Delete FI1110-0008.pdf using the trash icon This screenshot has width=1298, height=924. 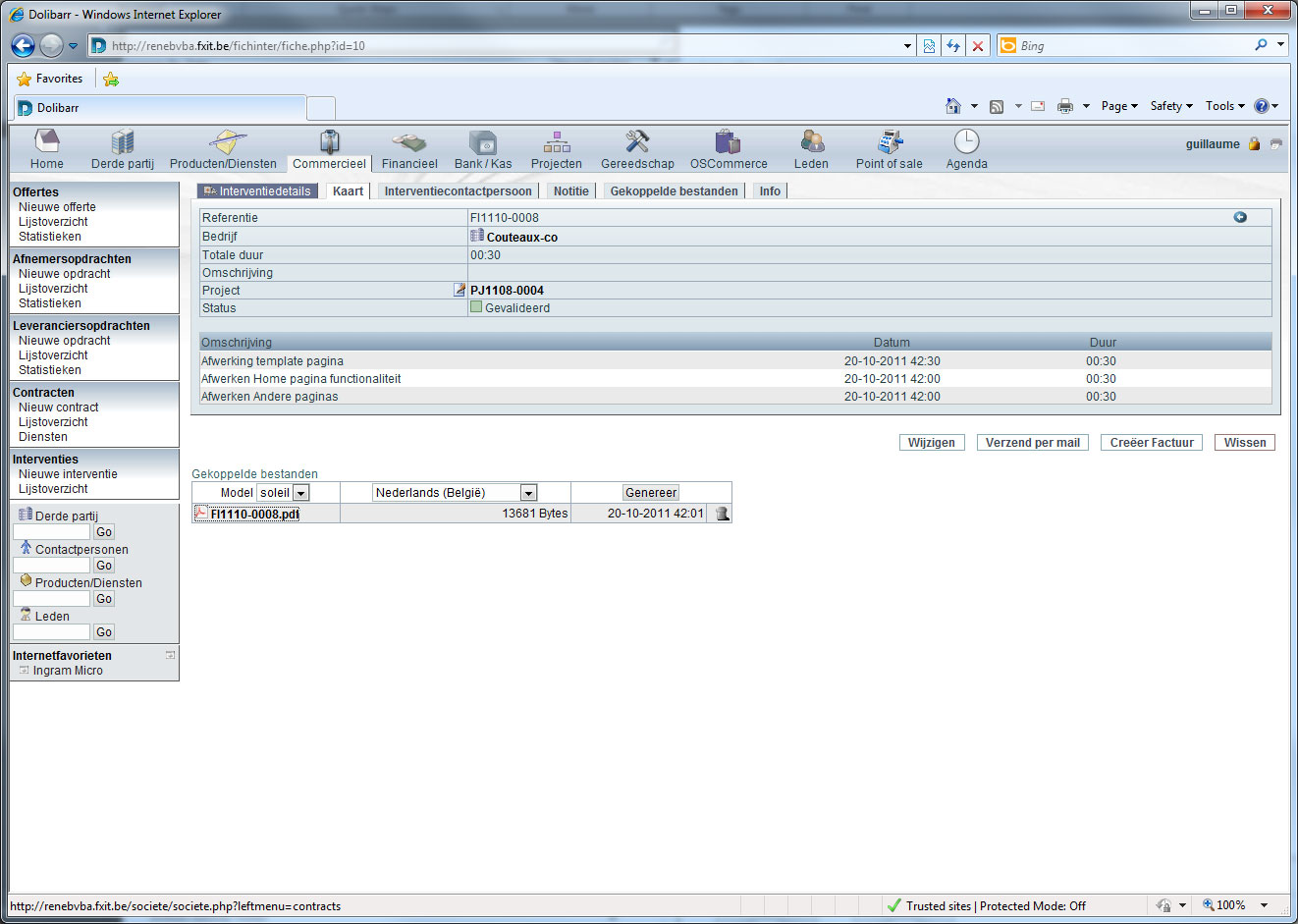coord(723,514)
